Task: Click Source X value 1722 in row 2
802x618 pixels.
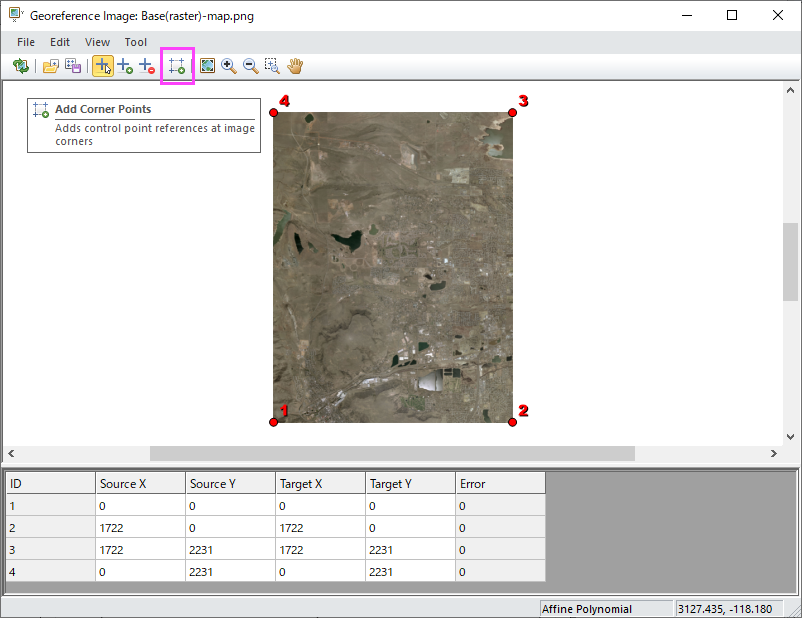Action: tap(141, 528)
